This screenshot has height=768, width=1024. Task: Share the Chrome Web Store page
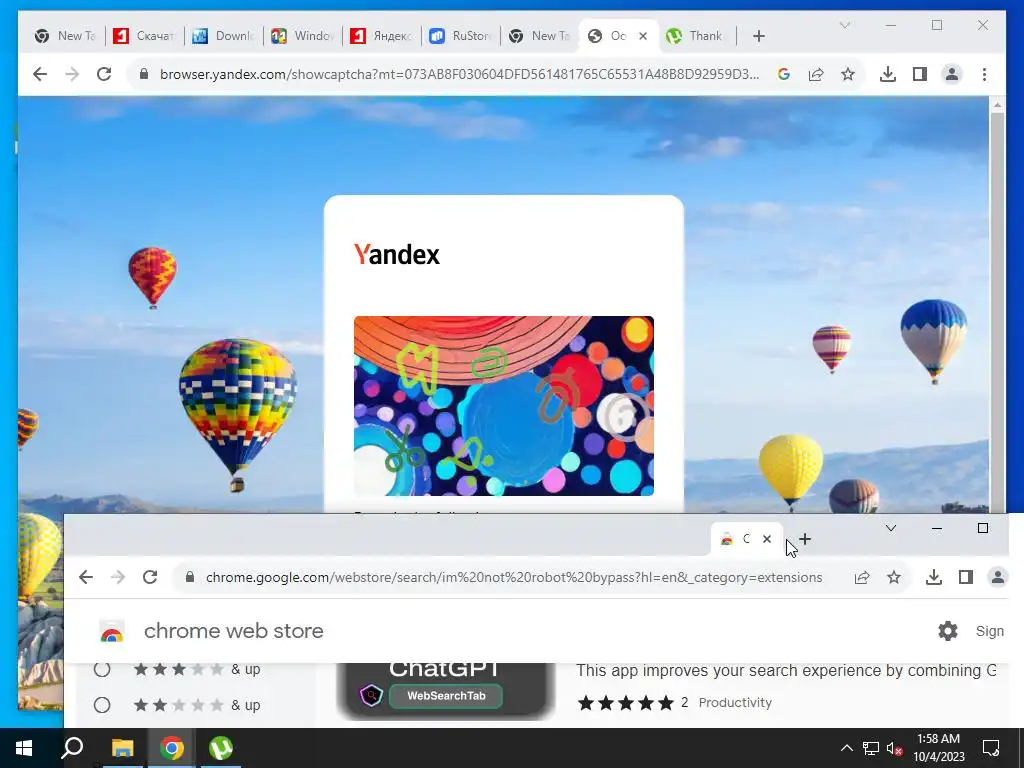862,577
